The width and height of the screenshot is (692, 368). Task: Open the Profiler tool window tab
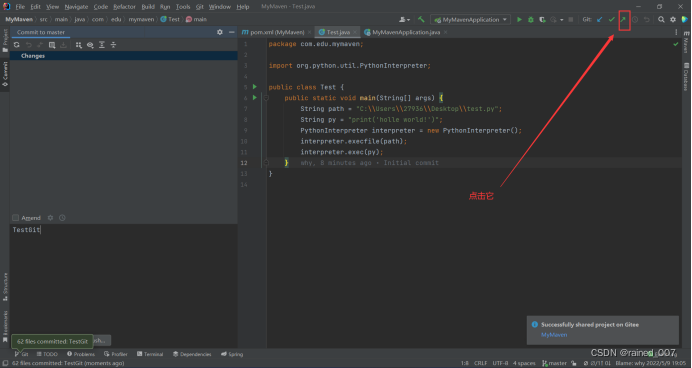click(x=116, y=354)
